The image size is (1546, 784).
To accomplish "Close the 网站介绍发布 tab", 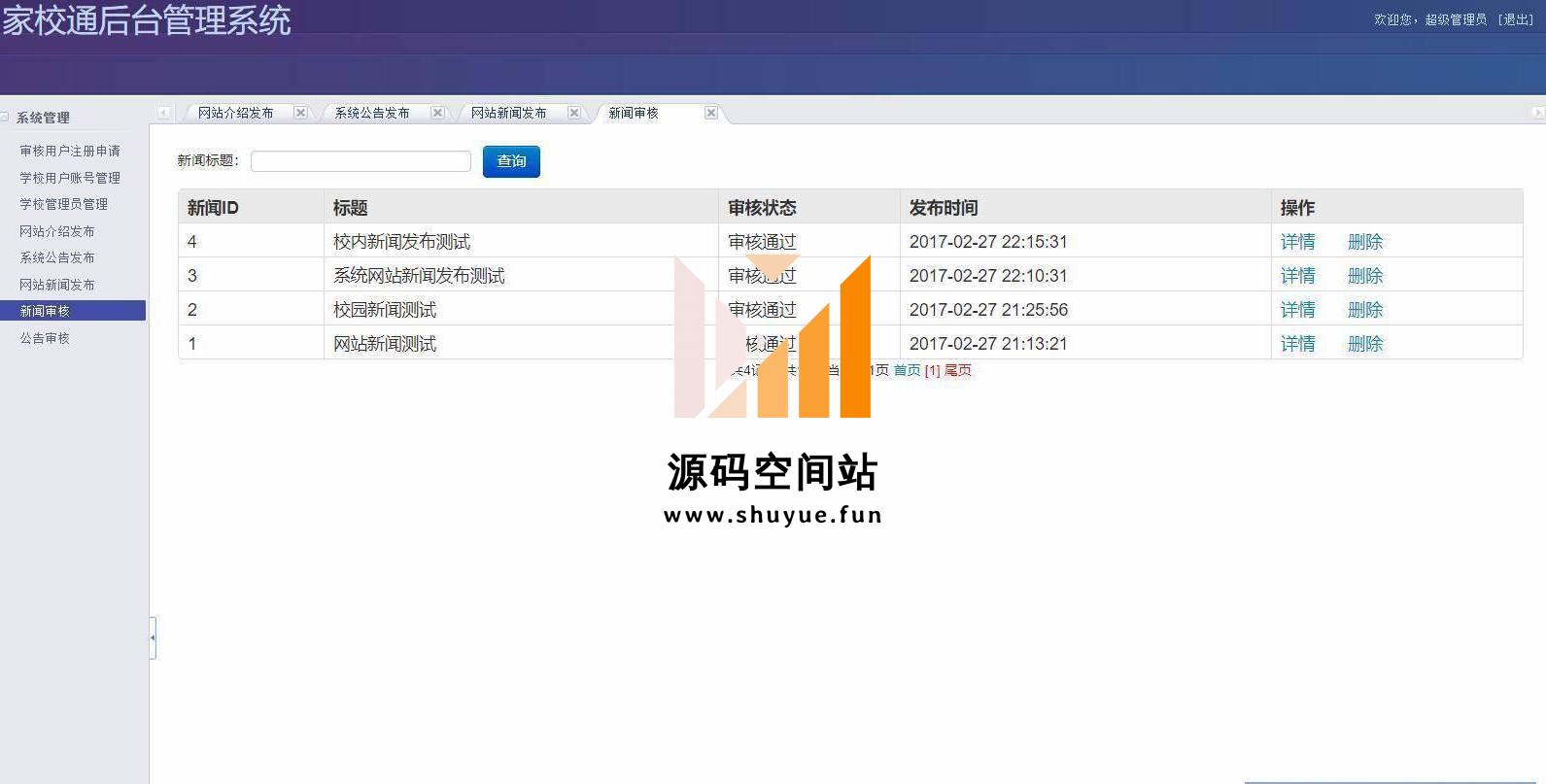I will click(301, 113).
